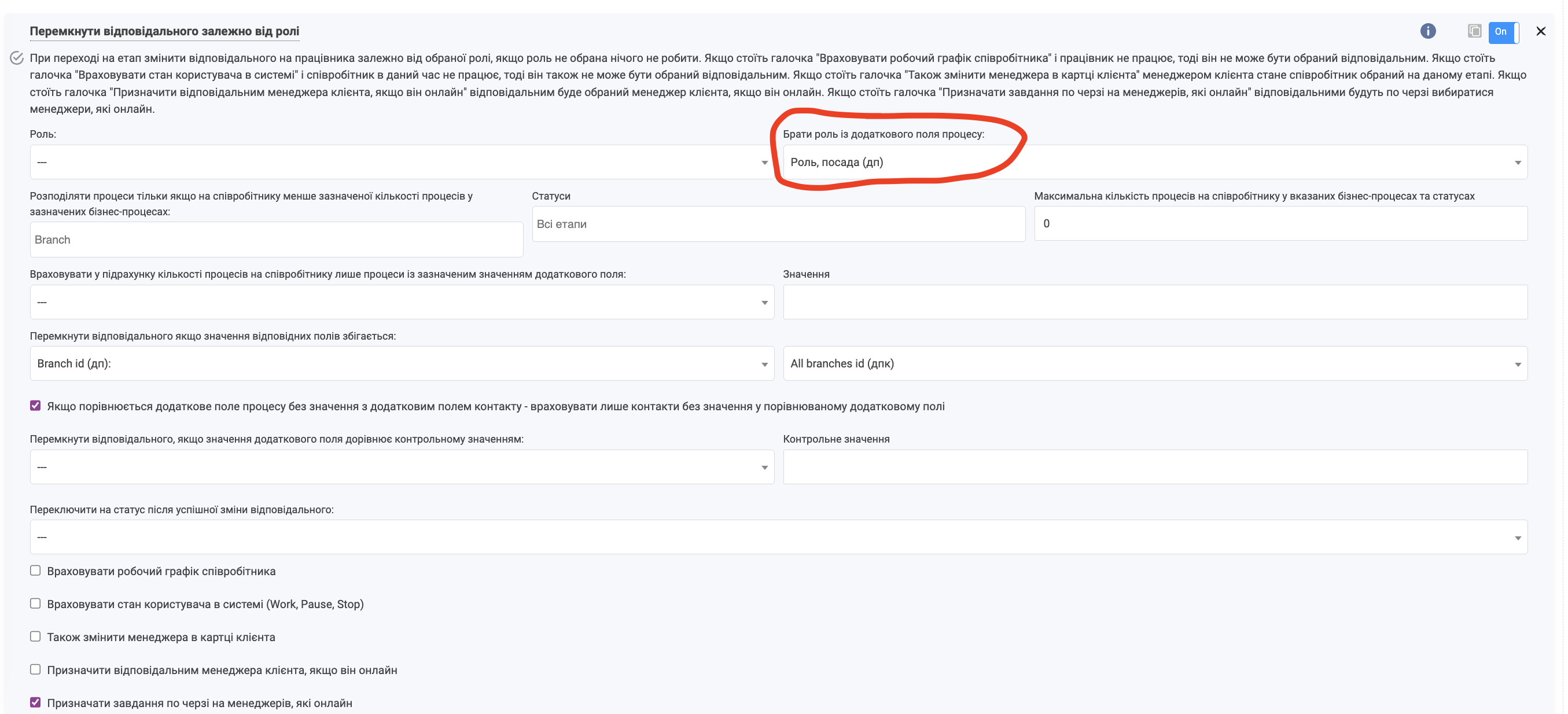1568x714 pixels.
Task: Click the copy/duplicate action icon
Action: click(1474, 31)
